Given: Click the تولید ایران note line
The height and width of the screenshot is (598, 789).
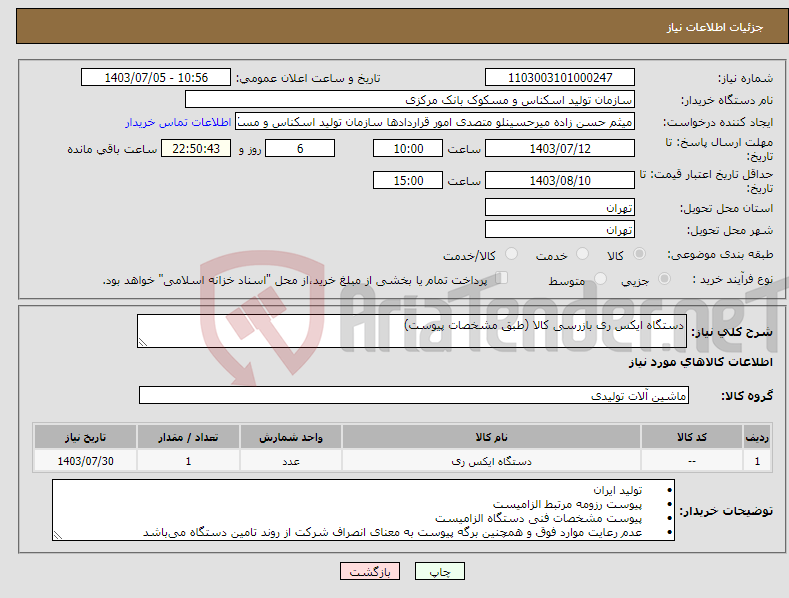Looking at the screenshot, I should 617,490.
